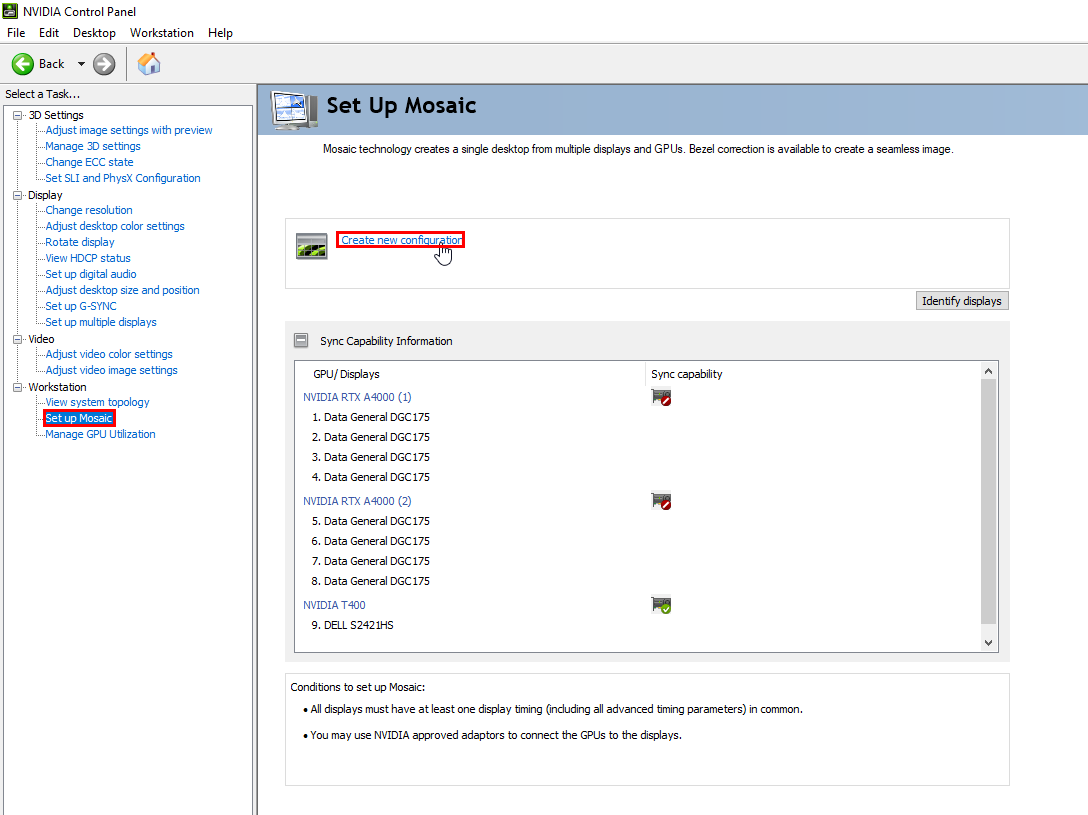Click the NVIDIA Control Panel title icon
This screenshot has width=1088, height=815.
tap(10, 11)
